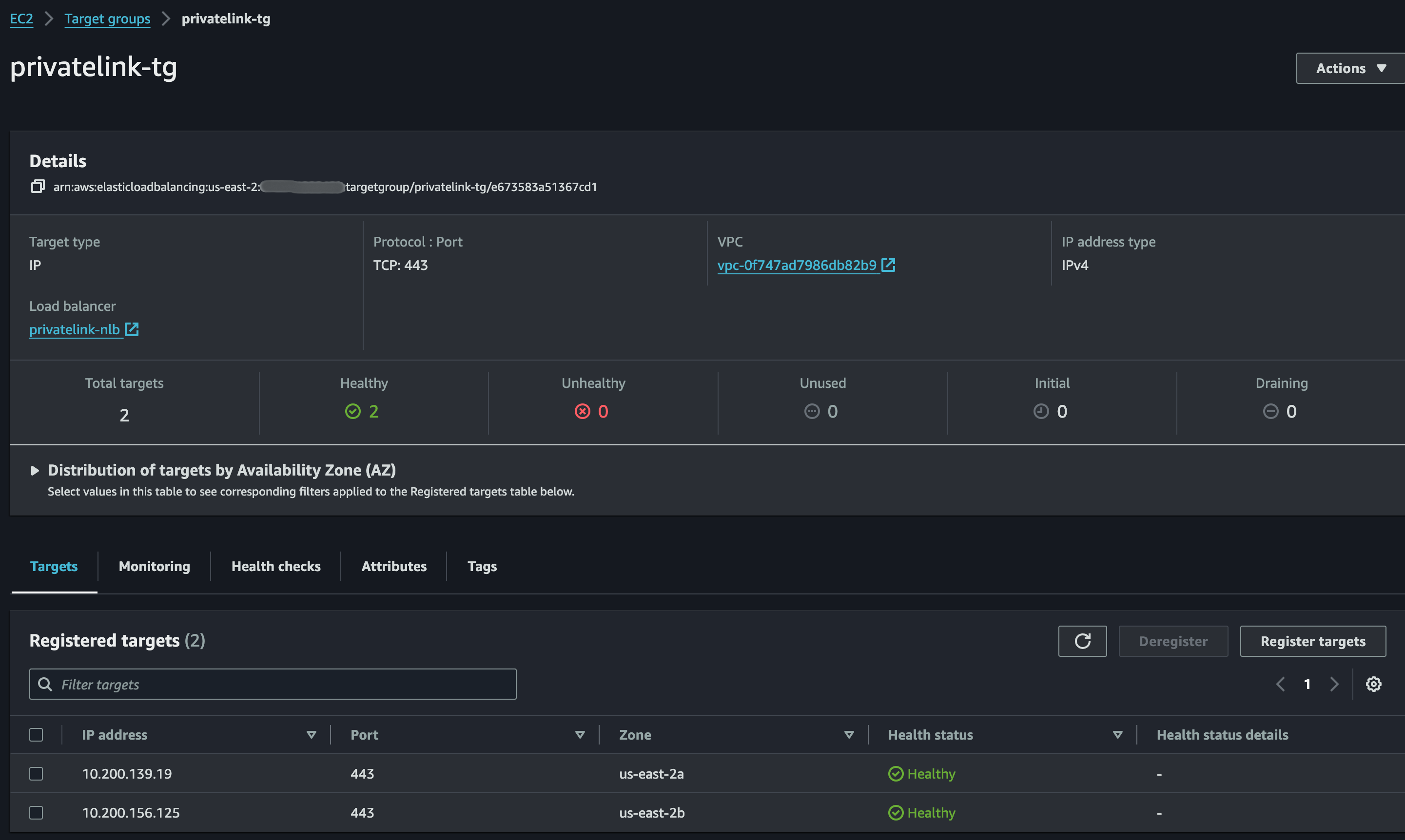Screen dimensions: 1405x840
Task: Select all registered targets checkbox
Action: pos(36,734)
